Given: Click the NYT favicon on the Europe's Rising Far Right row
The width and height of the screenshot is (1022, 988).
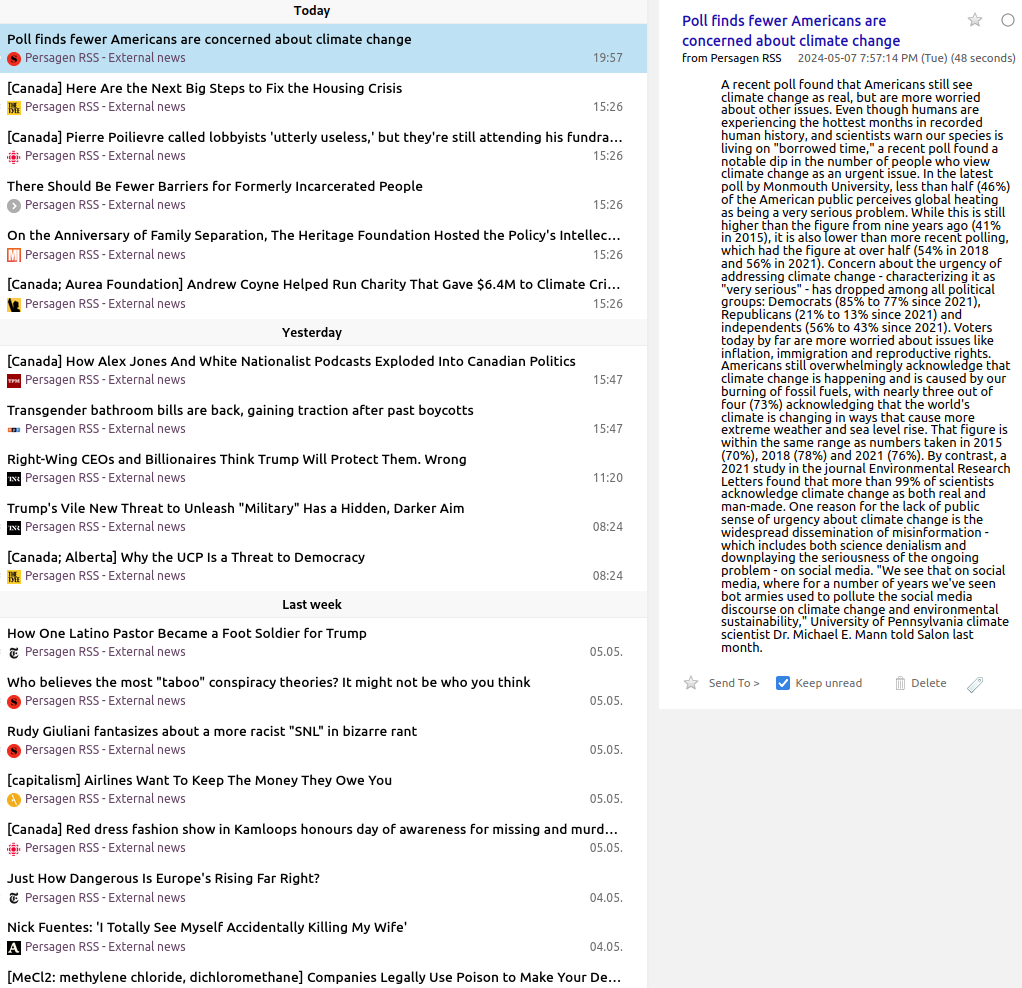Looking at the screenshot, I should (14, 898).
